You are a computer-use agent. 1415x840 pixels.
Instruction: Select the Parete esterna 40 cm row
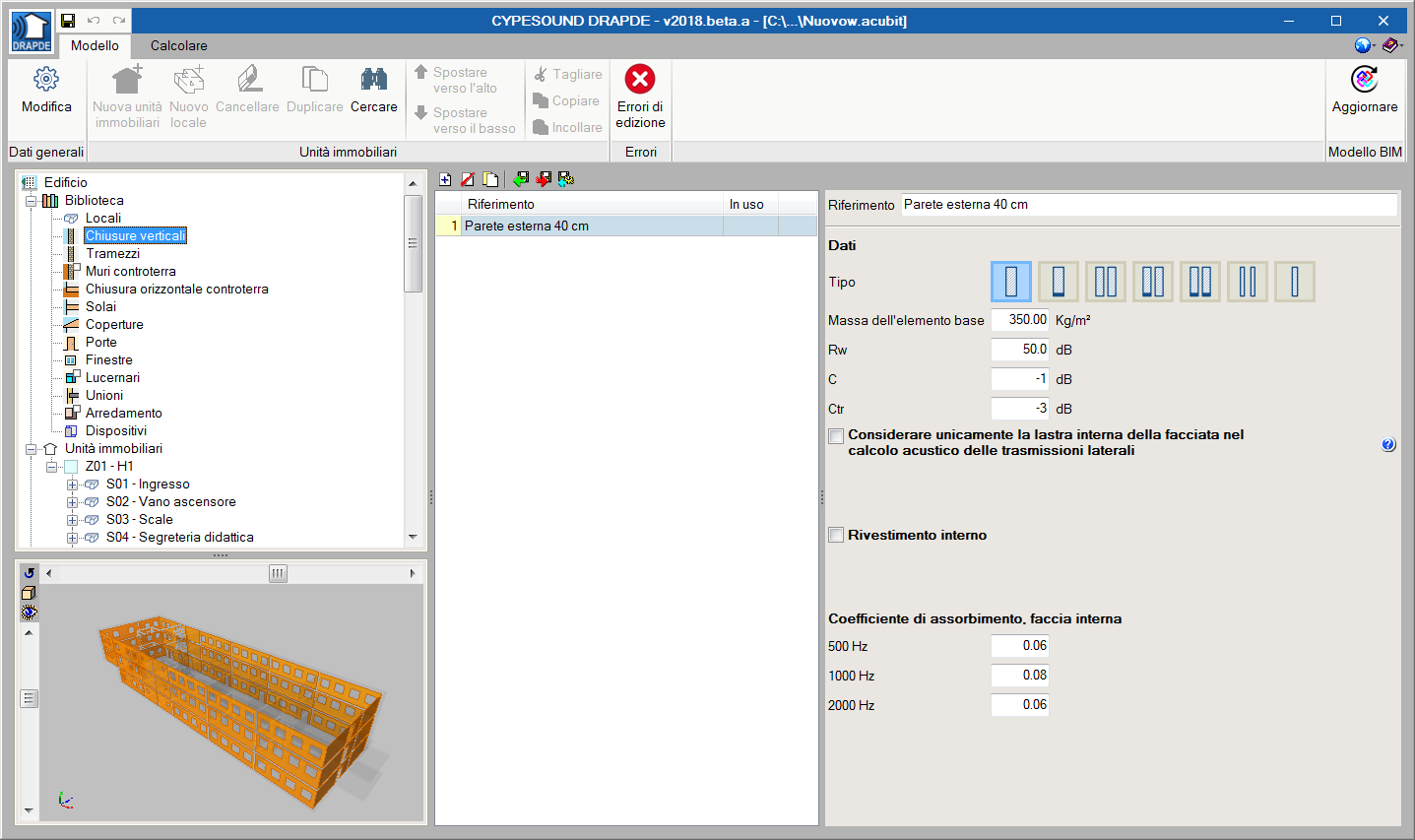click(x=626, y=226)
